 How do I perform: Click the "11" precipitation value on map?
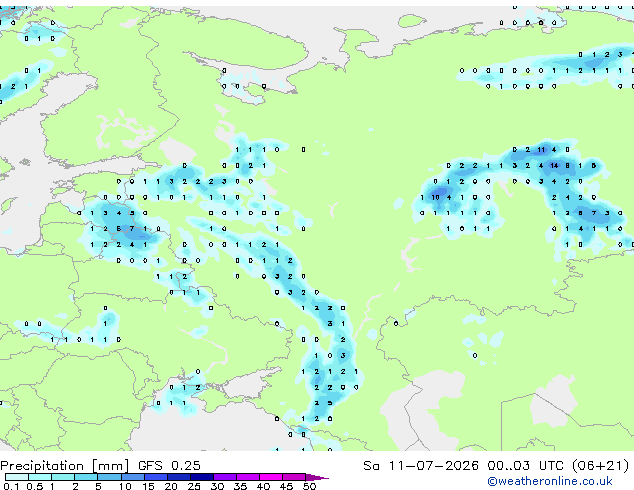[x=541, y=150]
